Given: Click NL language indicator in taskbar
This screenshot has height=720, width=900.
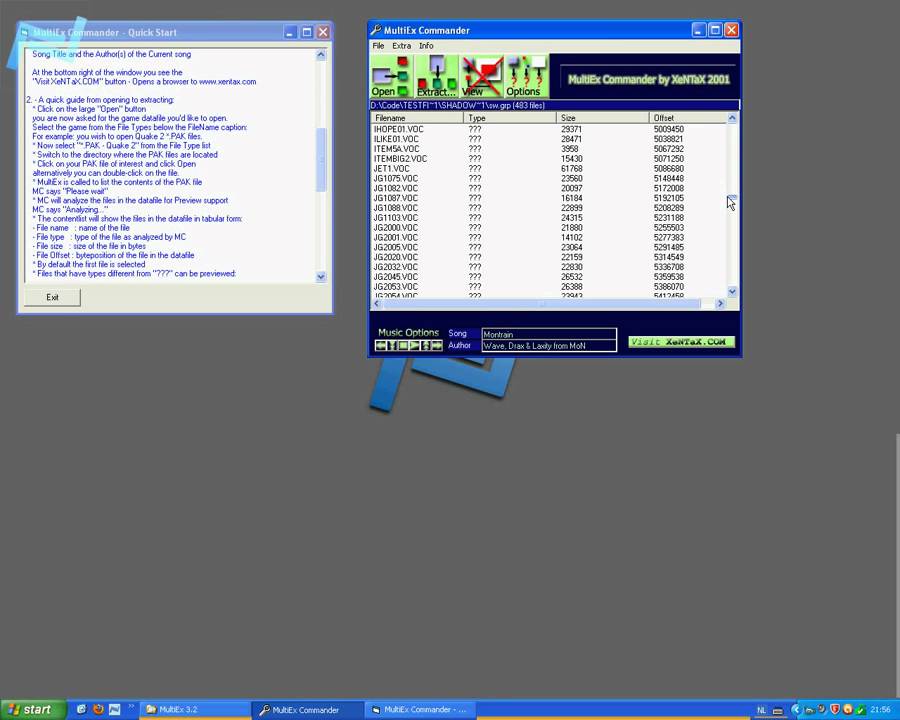Looking at the screenshot, I should tap(761, 710).
